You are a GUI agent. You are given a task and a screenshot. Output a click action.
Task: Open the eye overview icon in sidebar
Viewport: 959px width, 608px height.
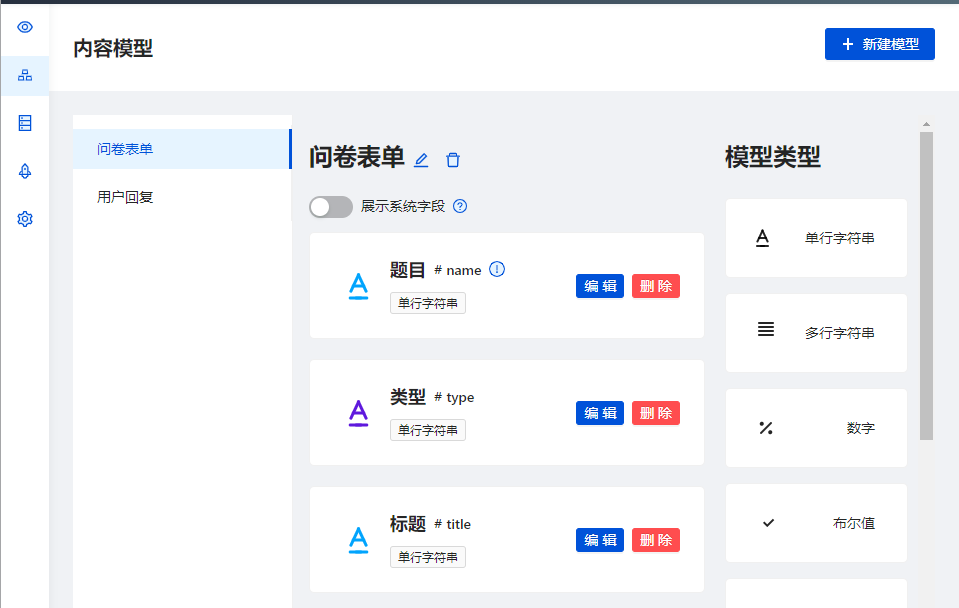25,27
